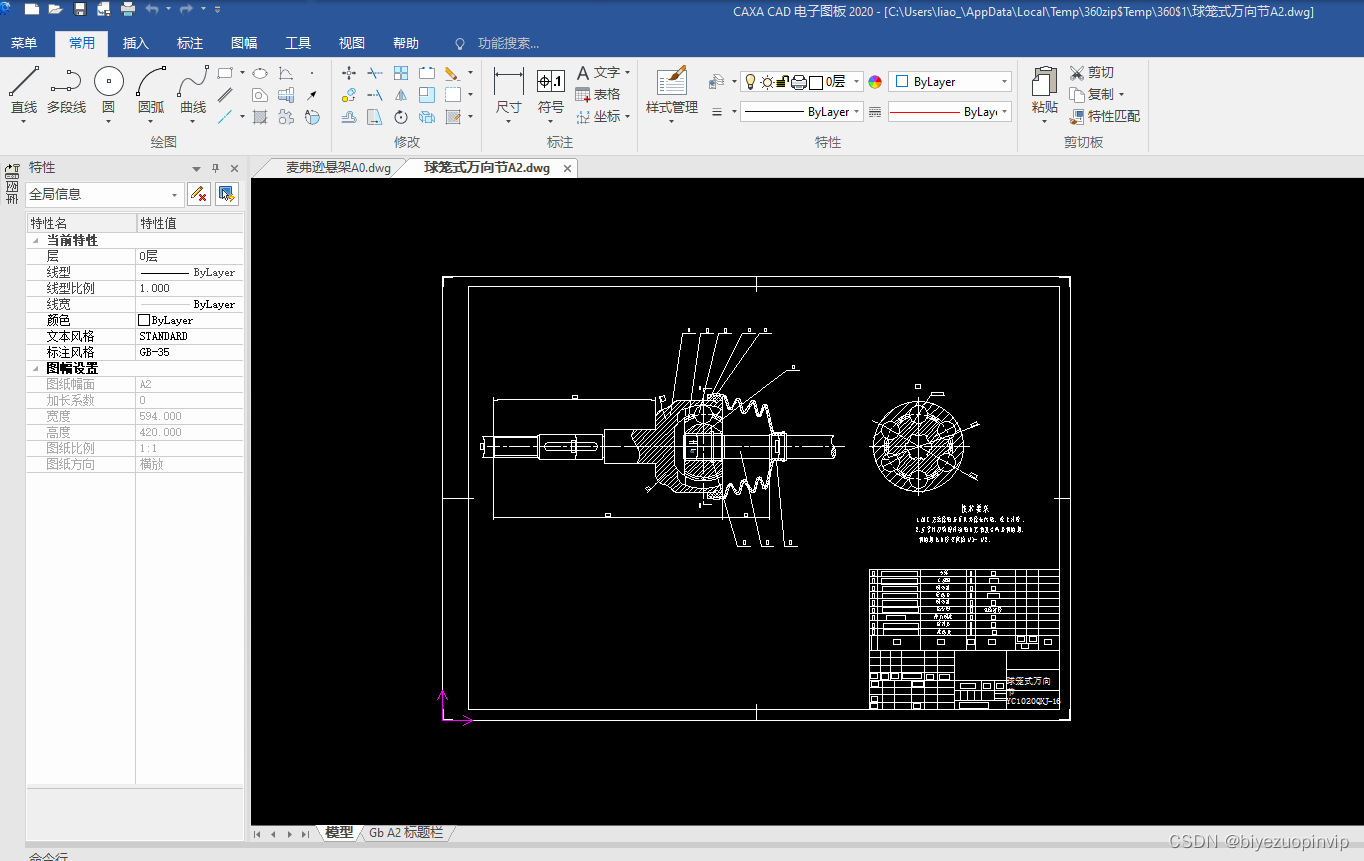The height and width of the screenshot is (861, 1364).
Task: Select the 多段线 polyline tool
Action: click(66, 90)
